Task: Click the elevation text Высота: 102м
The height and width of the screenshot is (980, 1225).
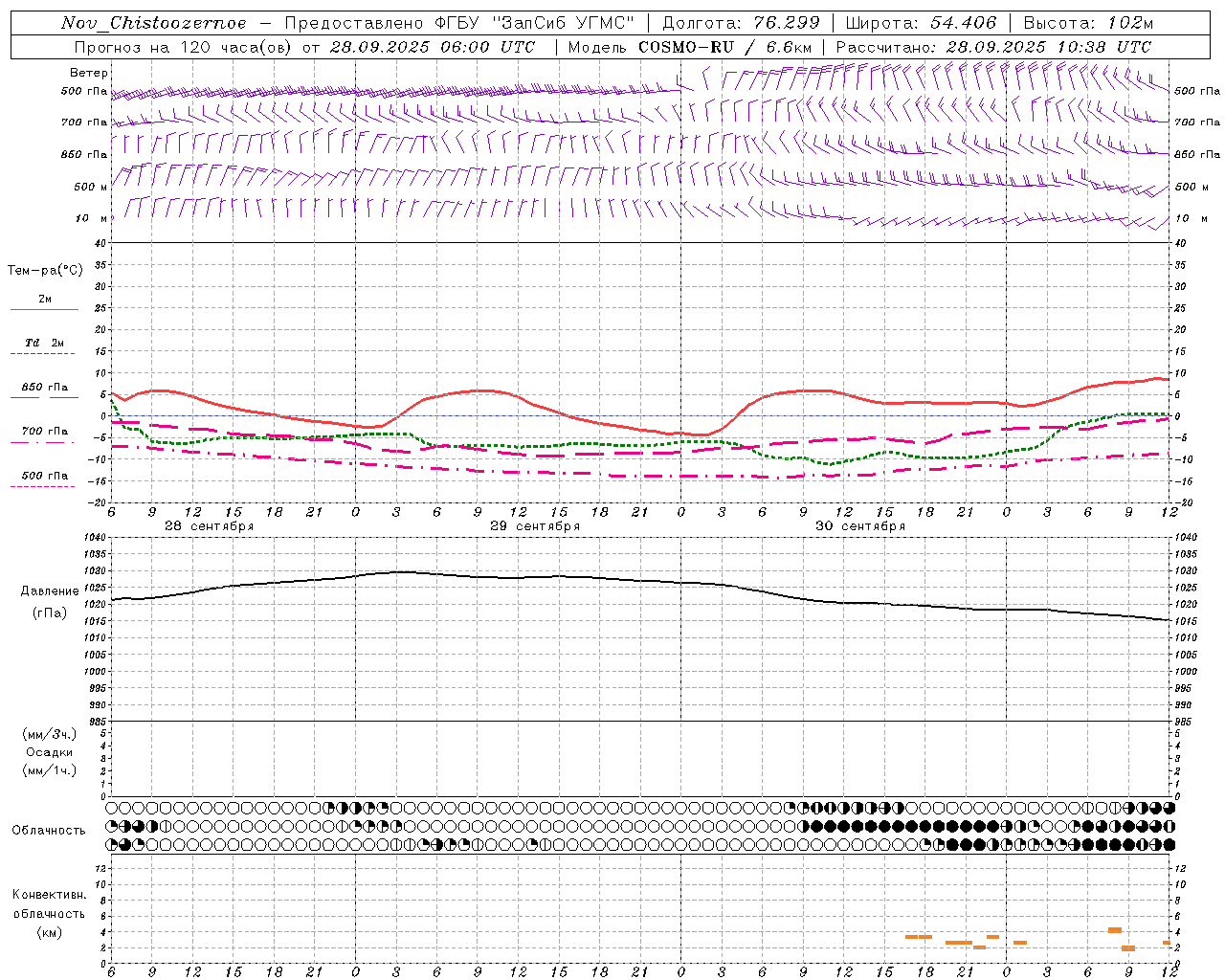Action: tap(1088, 23)
